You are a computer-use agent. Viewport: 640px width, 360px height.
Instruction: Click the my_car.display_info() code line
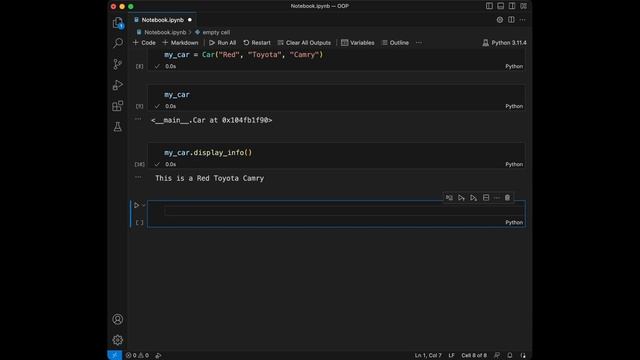[208, 153]
